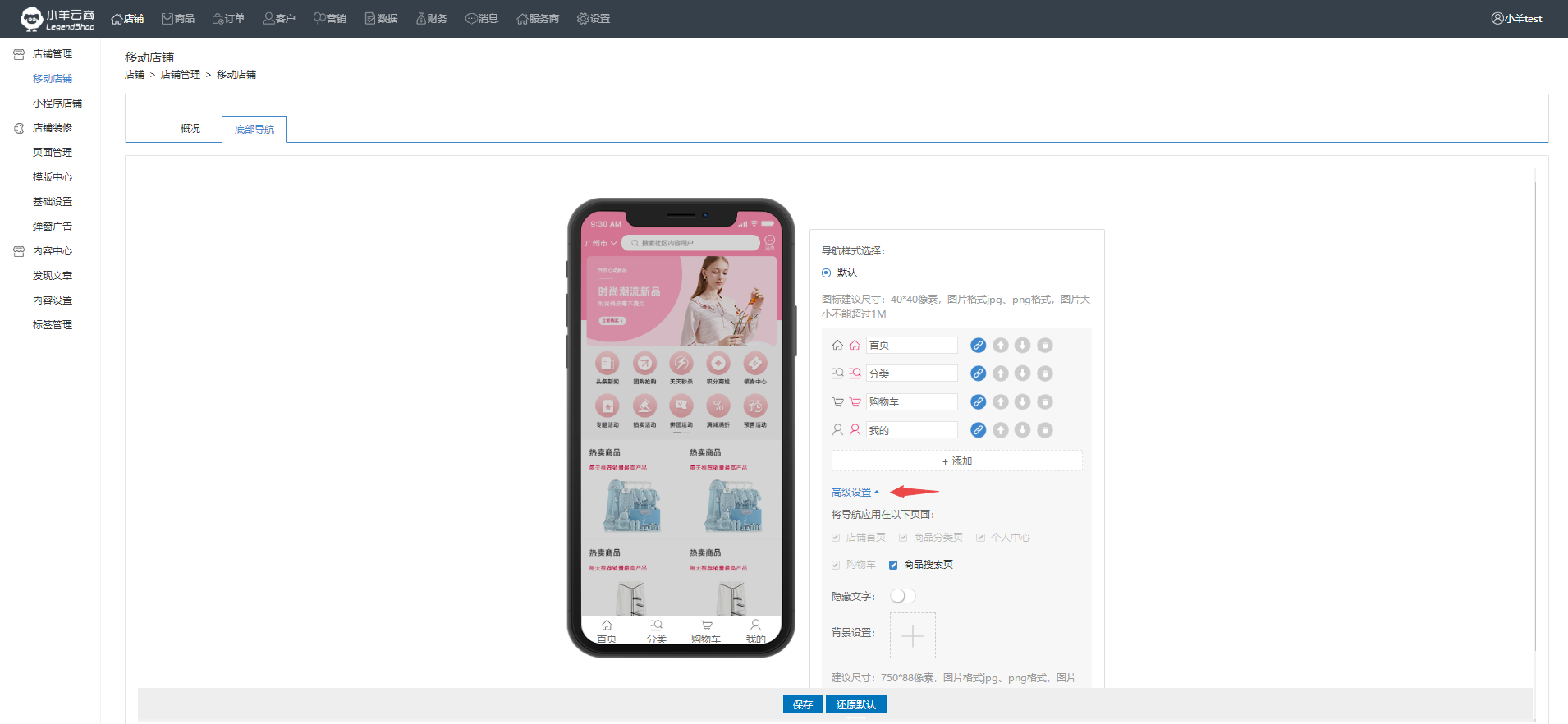Select the 默认 navigation style radio
Screen dimensions: 1568x724
[826, 273]
